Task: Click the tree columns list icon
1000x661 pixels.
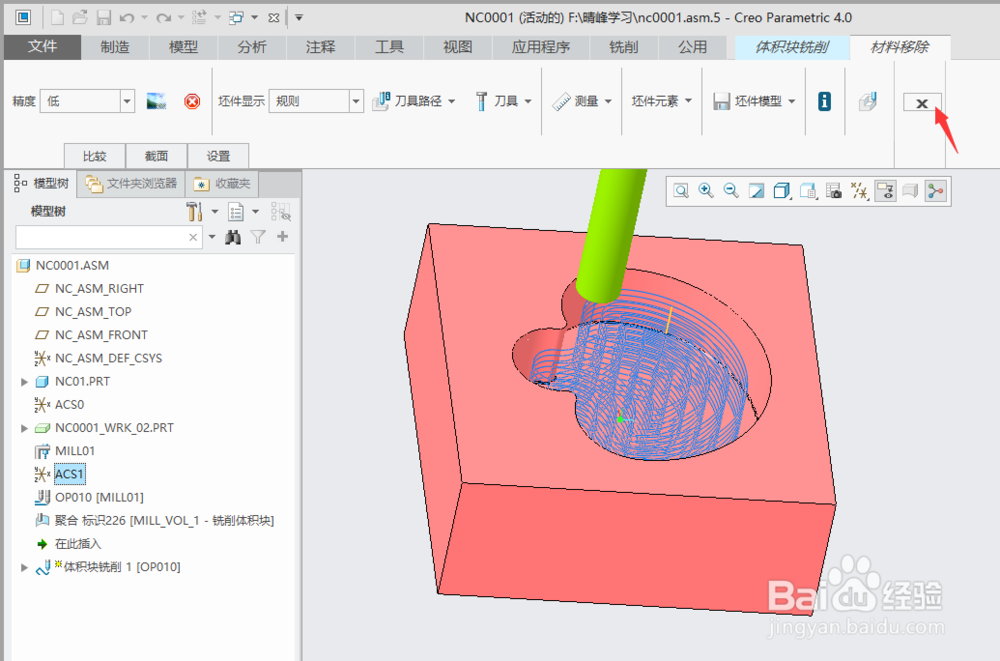Action: 237,211
